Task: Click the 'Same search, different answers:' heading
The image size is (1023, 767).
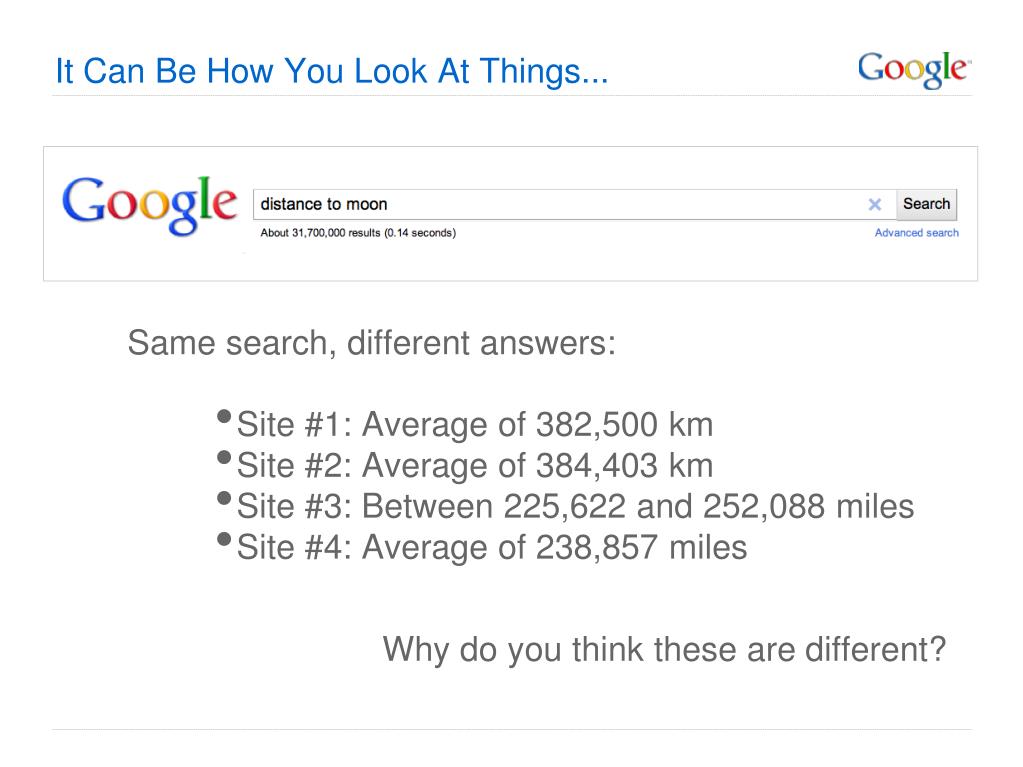Action: 372,343
